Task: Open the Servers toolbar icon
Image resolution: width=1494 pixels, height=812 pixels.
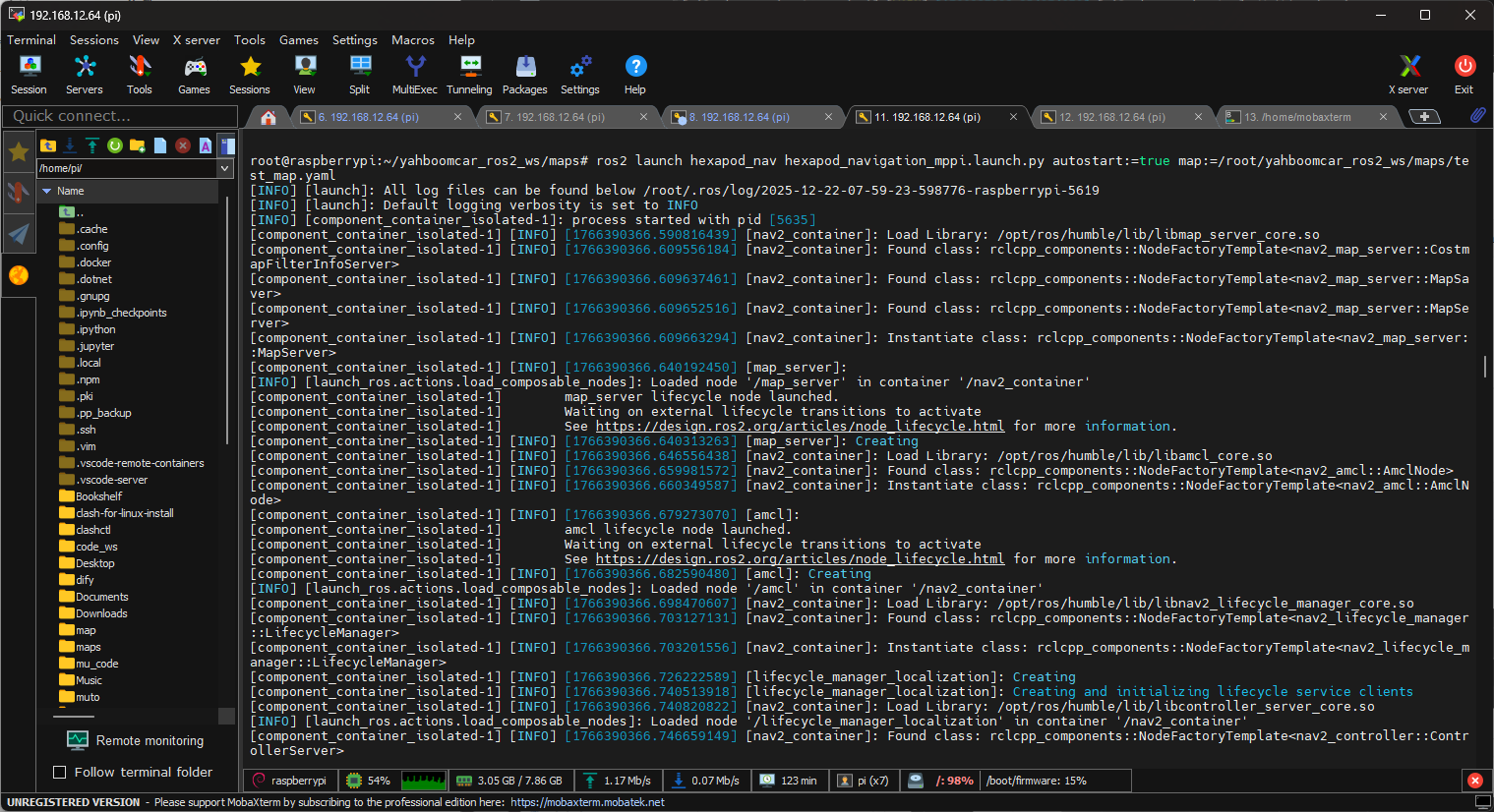Action: [85, 75]
